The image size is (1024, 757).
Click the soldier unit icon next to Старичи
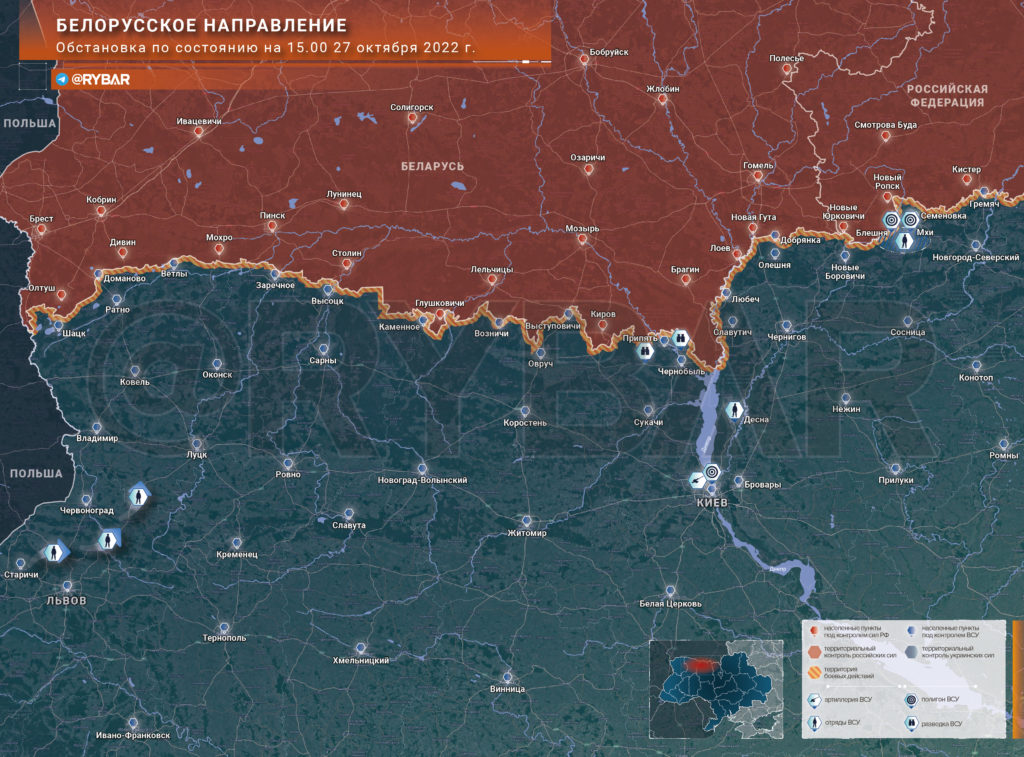click(x=55, y=553)
